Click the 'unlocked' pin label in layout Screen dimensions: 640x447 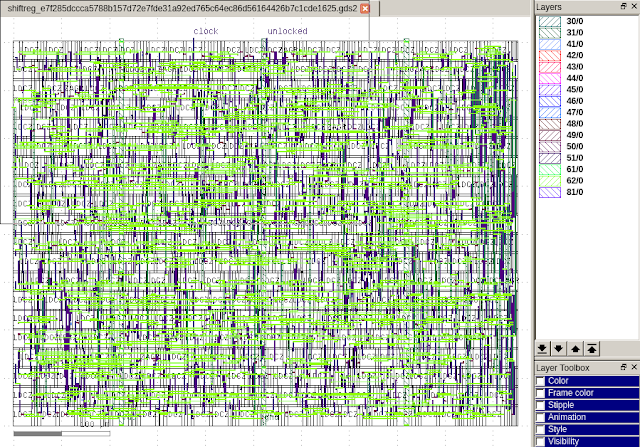287,31
